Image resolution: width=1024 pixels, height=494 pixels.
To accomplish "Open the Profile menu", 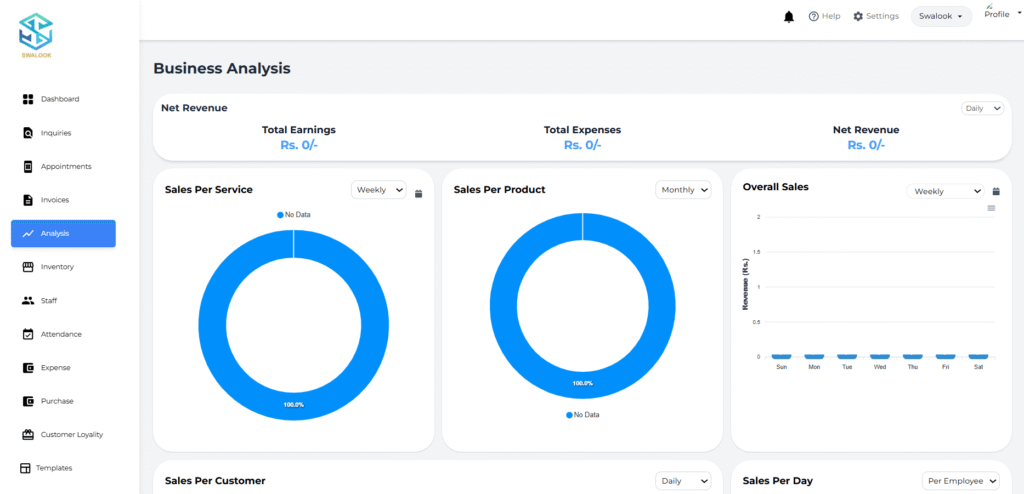I will pyautogui.click(x=999, y=14).
